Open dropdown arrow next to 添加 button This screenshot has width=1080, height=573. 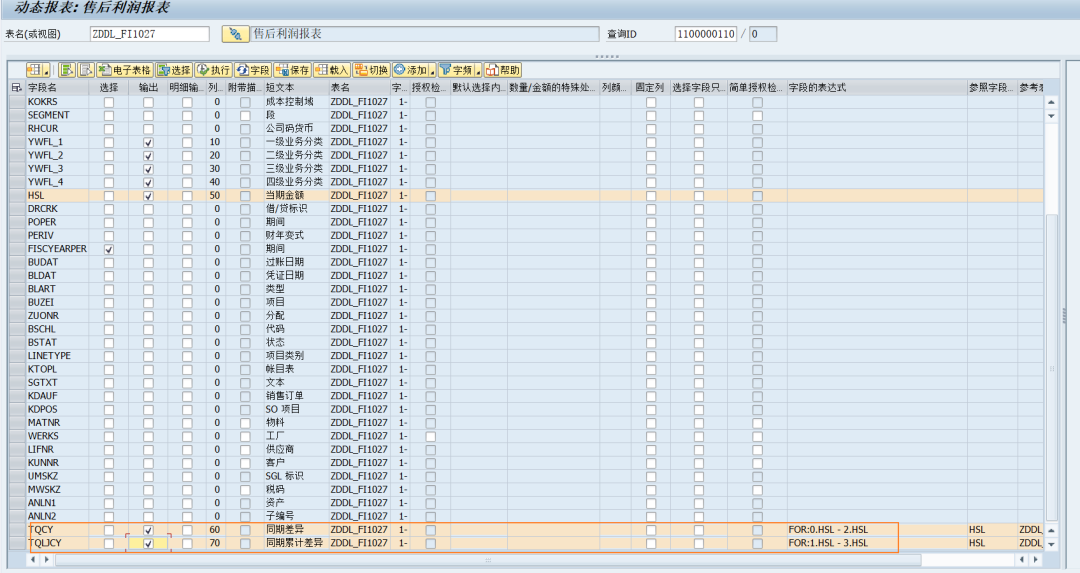pyautogui.click(x=433, y=70)
